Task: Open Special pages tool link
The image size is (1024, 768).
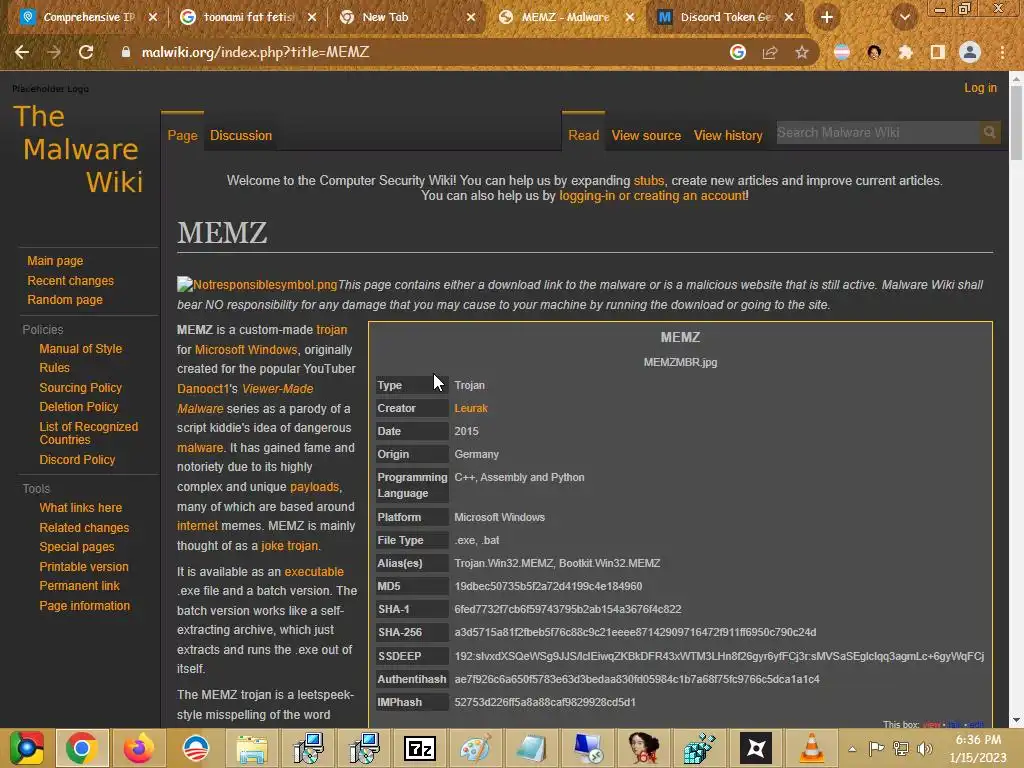Action: tap(76, 547)
